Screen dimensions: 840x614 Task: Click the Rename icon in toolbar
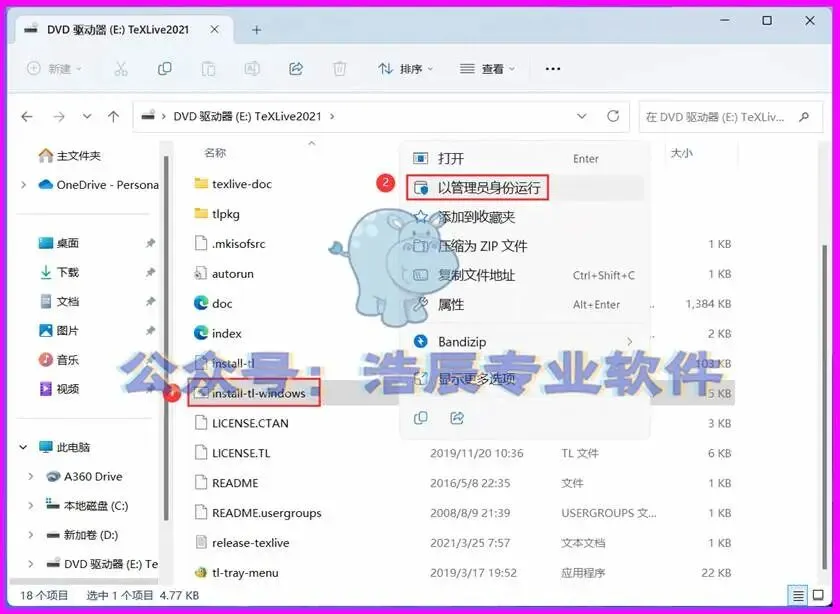click(252, 69)
